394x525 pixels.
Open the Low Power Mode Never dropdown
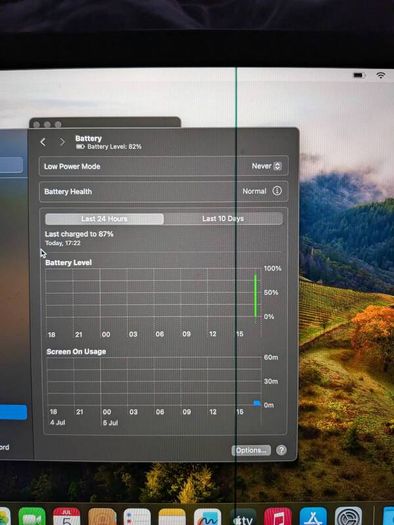(267, 166)
